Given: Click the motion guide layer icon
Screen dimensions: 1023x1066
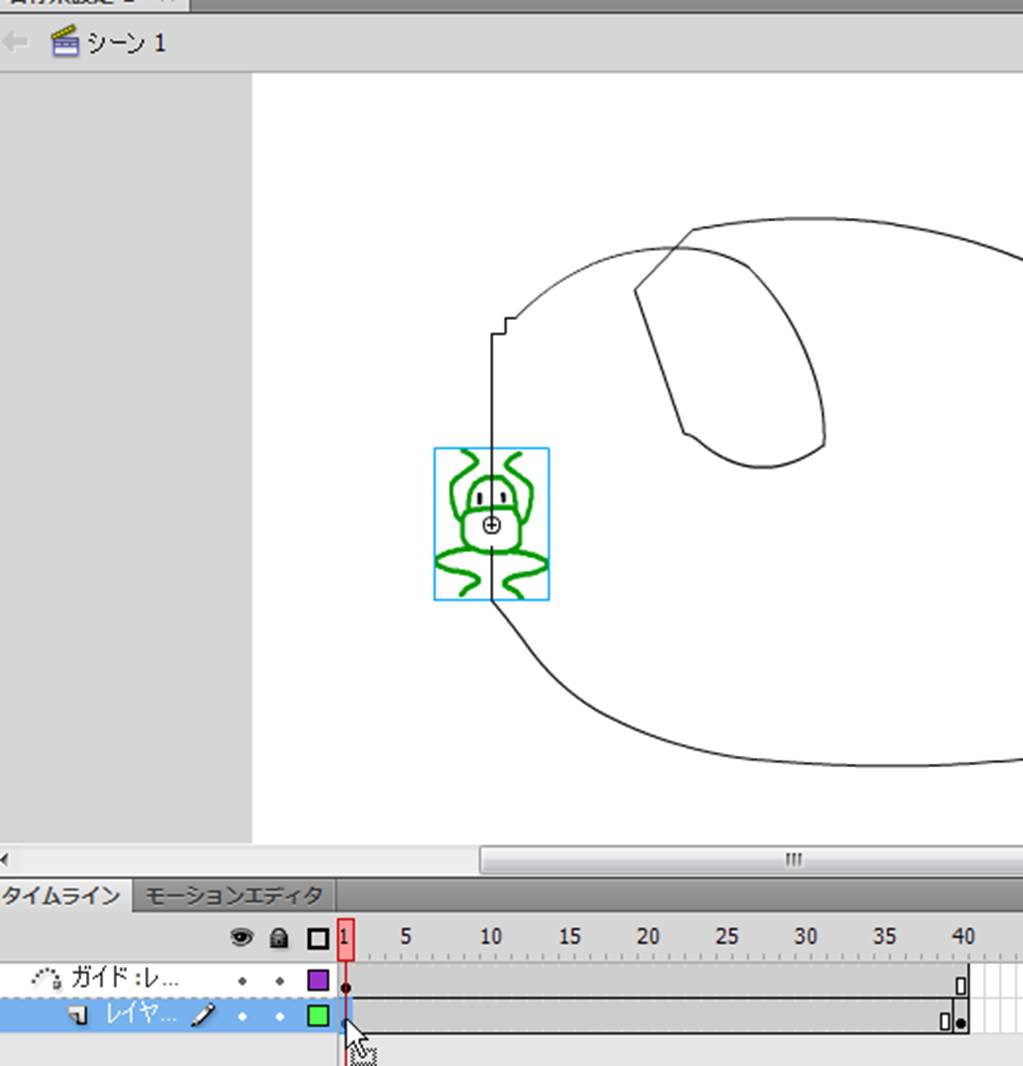Looking at the screenshot, I should click(x=46, y=979).
